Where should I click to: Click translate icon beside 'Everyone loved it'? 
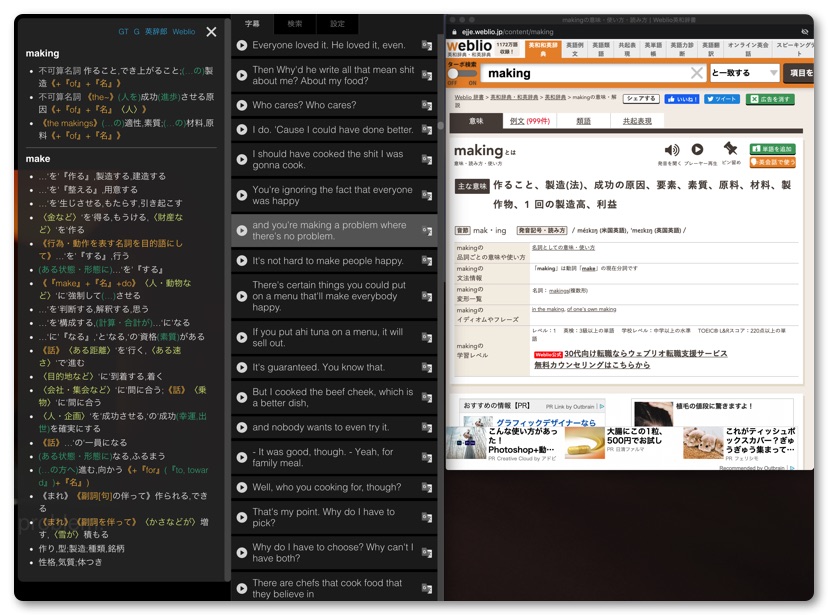pos(427,46)
